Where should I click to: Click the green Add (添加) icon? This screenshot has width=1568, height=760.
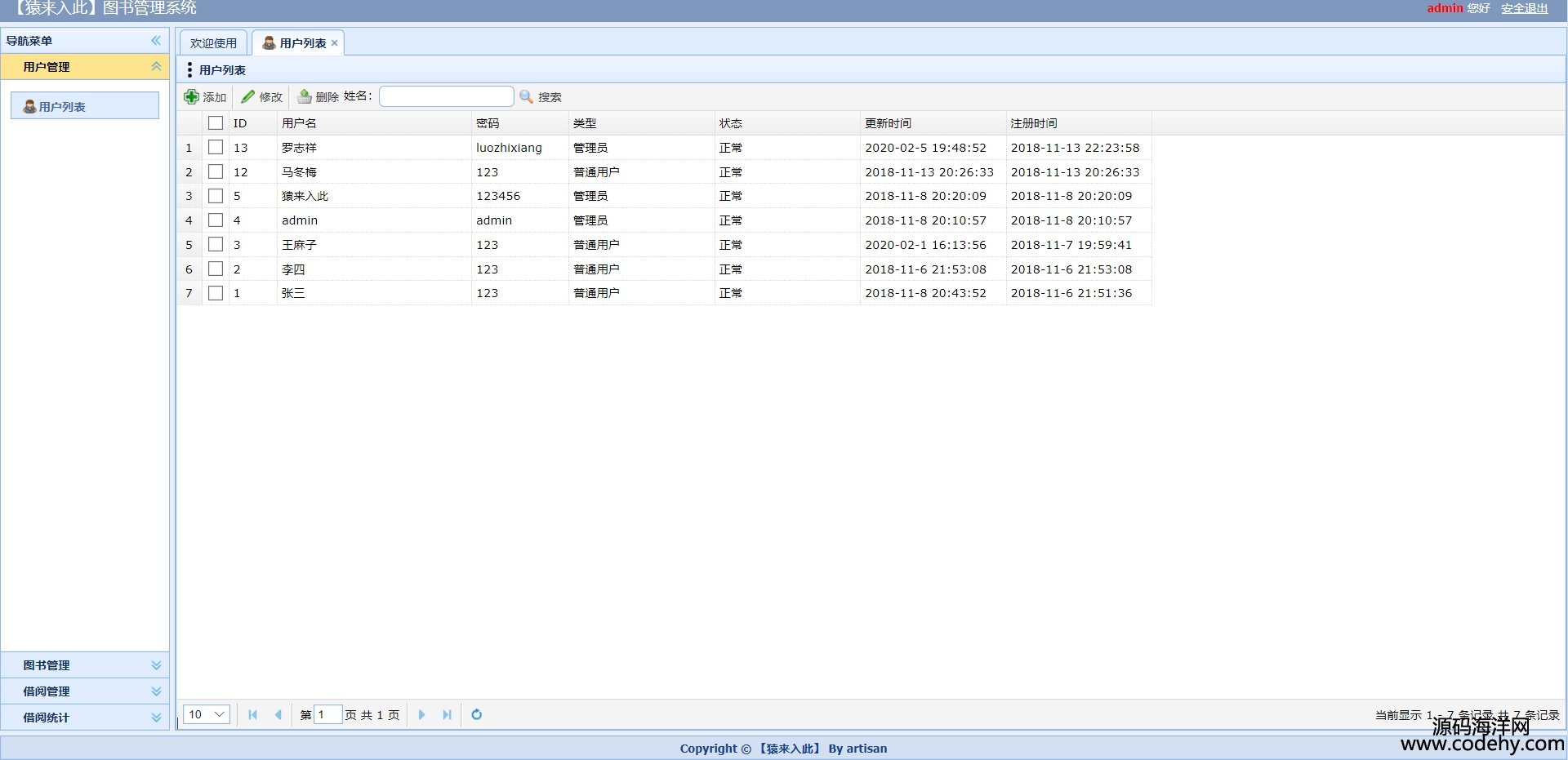(x=191, y=97)
